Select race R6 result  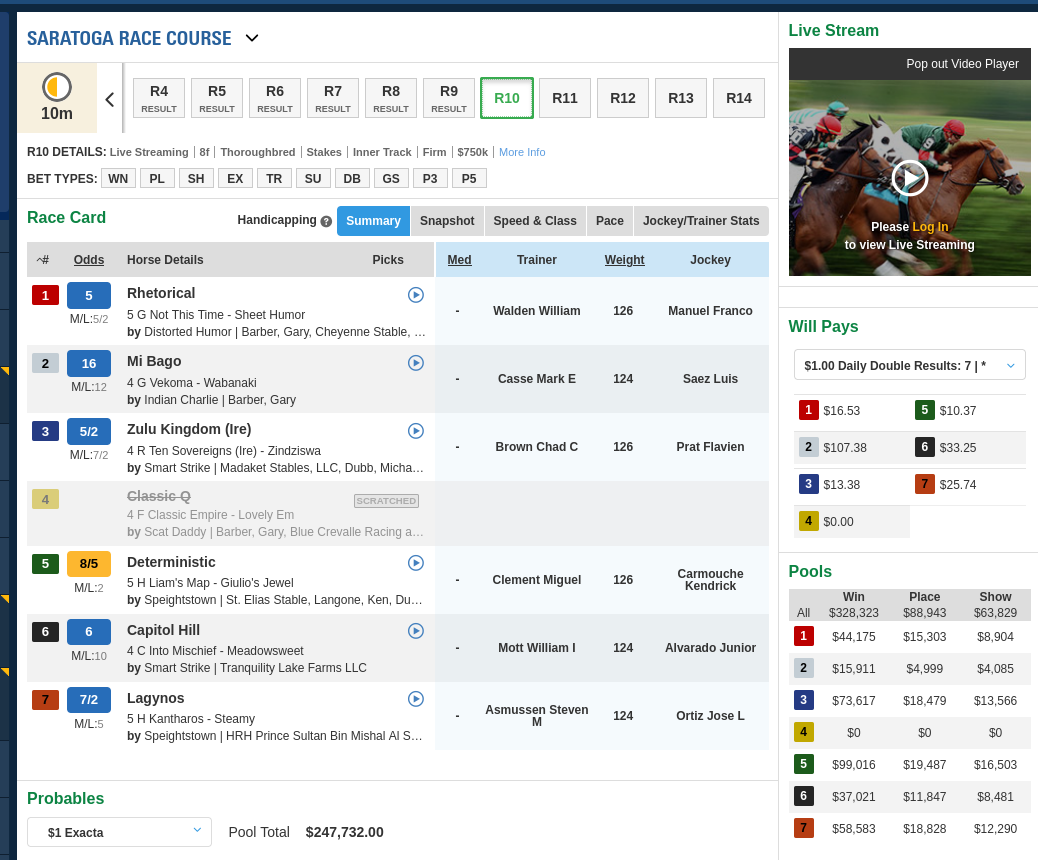point(275,98)
